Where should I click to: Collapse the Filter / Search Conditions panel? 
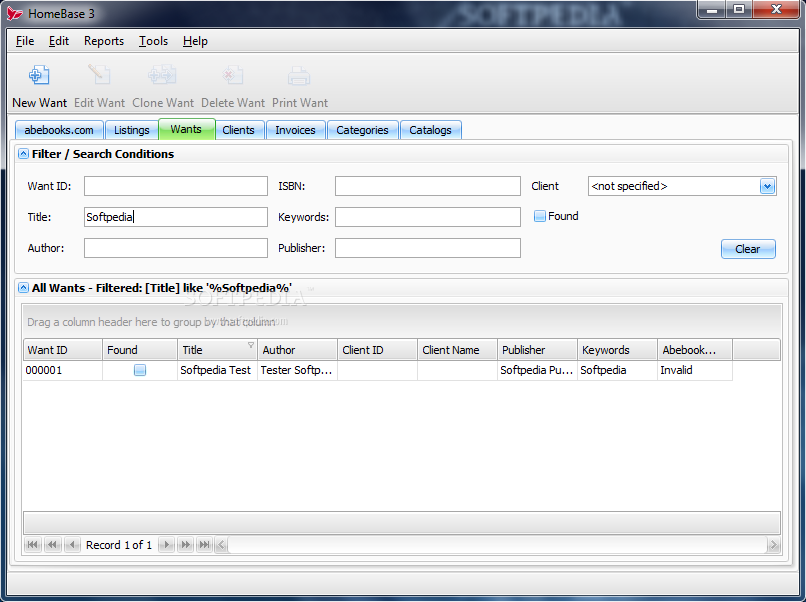coord(23,154)
